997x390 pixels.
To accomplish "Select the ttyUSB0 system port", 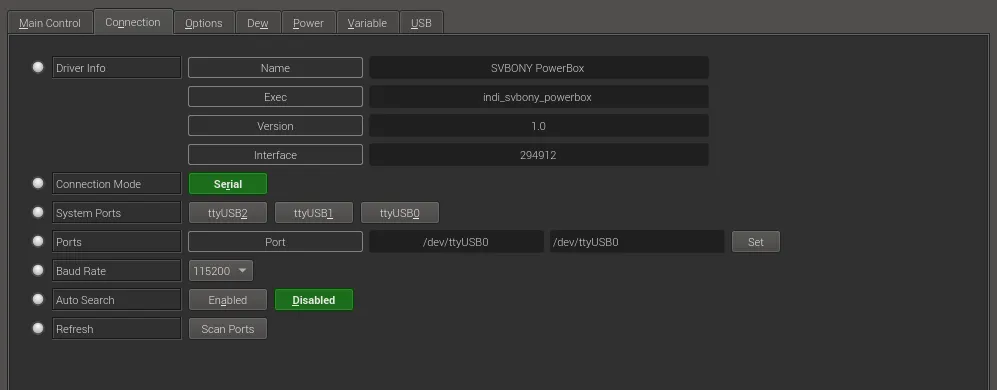I will (399, 213).
